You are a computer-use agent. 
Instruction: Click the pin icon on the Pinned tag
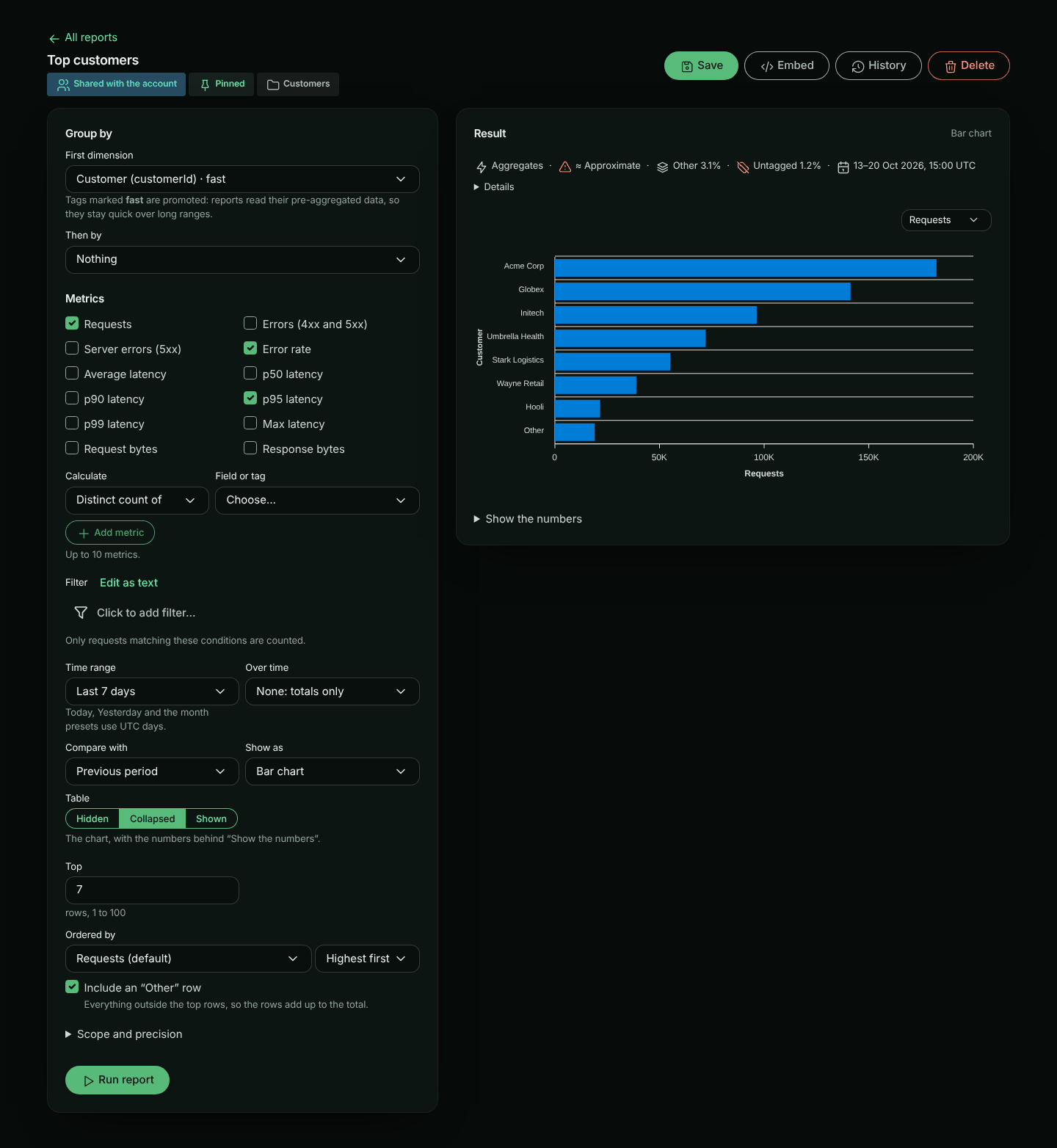pos(205,84)
